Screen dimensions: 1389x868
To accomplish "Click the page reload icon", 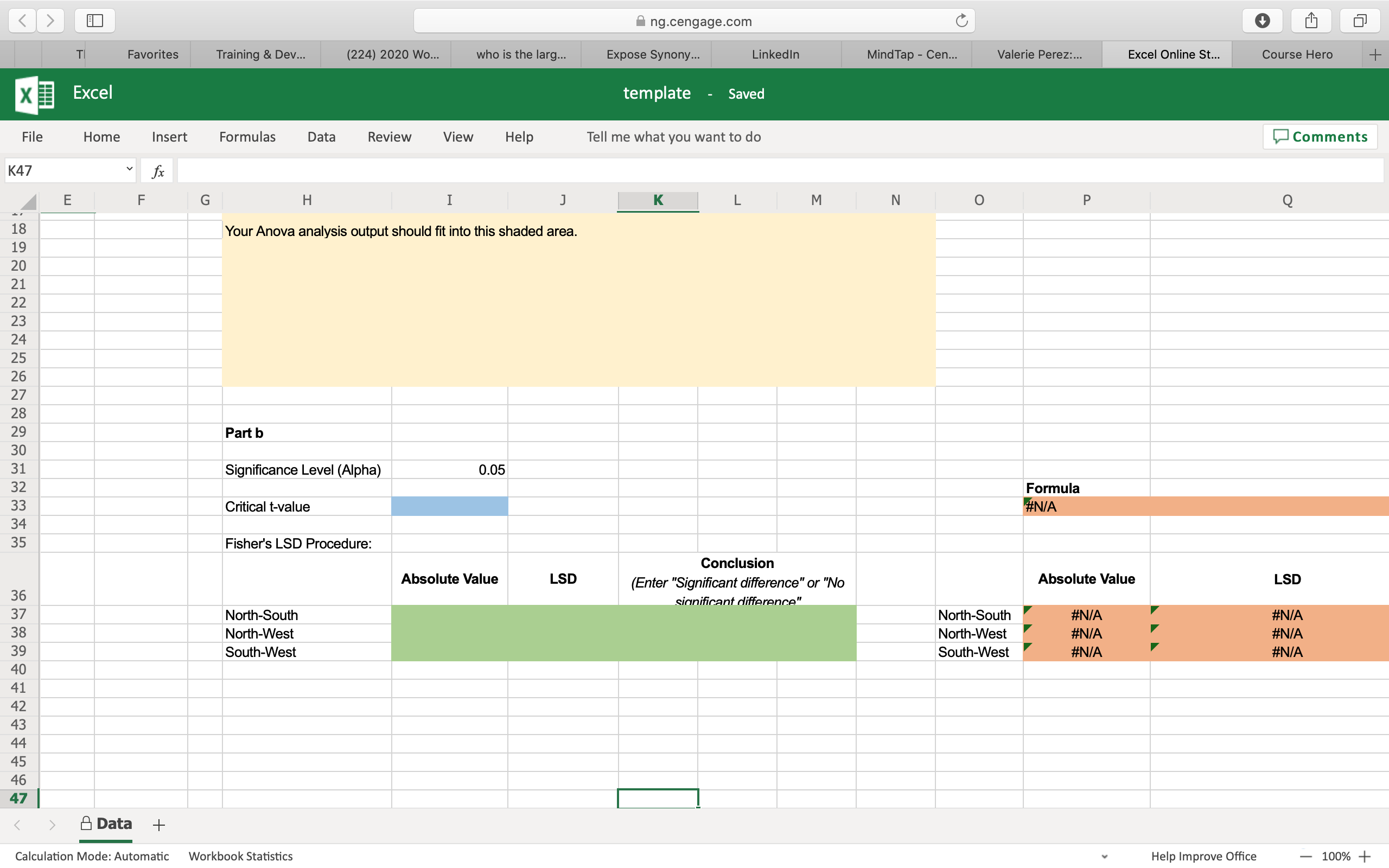I will [961, 21].
